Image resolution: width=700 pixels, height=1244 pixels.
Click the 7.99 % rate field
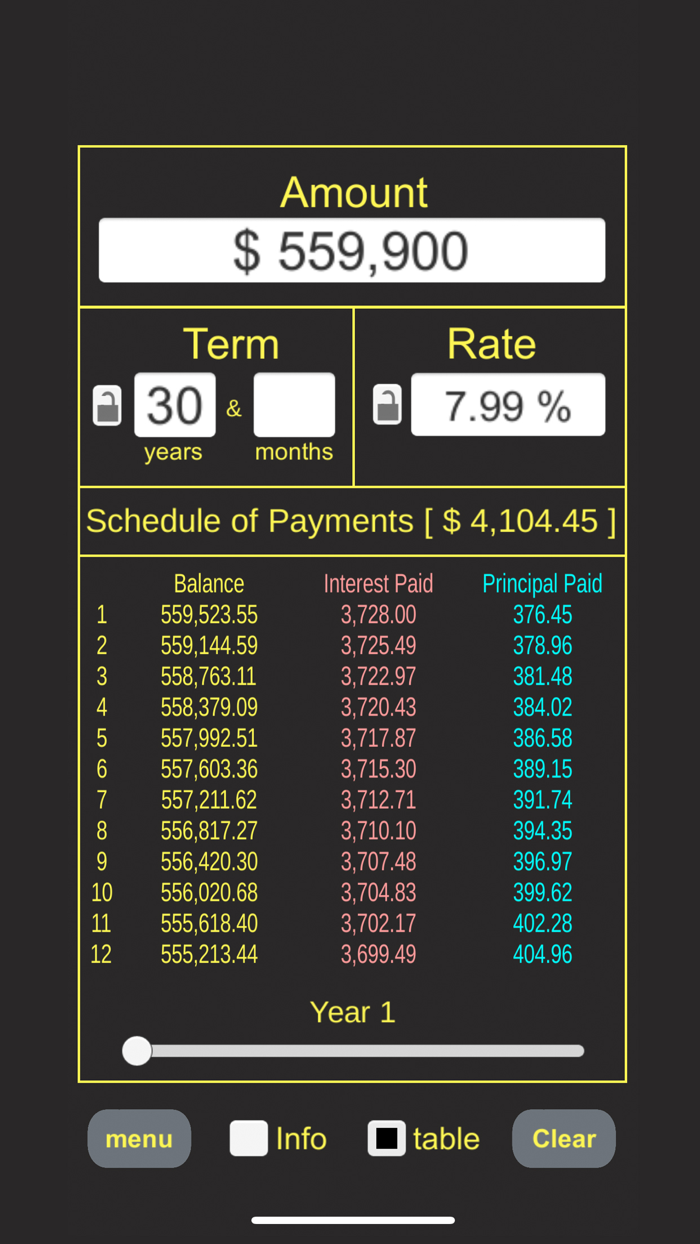pyautogui.click(x=507, y=404)
